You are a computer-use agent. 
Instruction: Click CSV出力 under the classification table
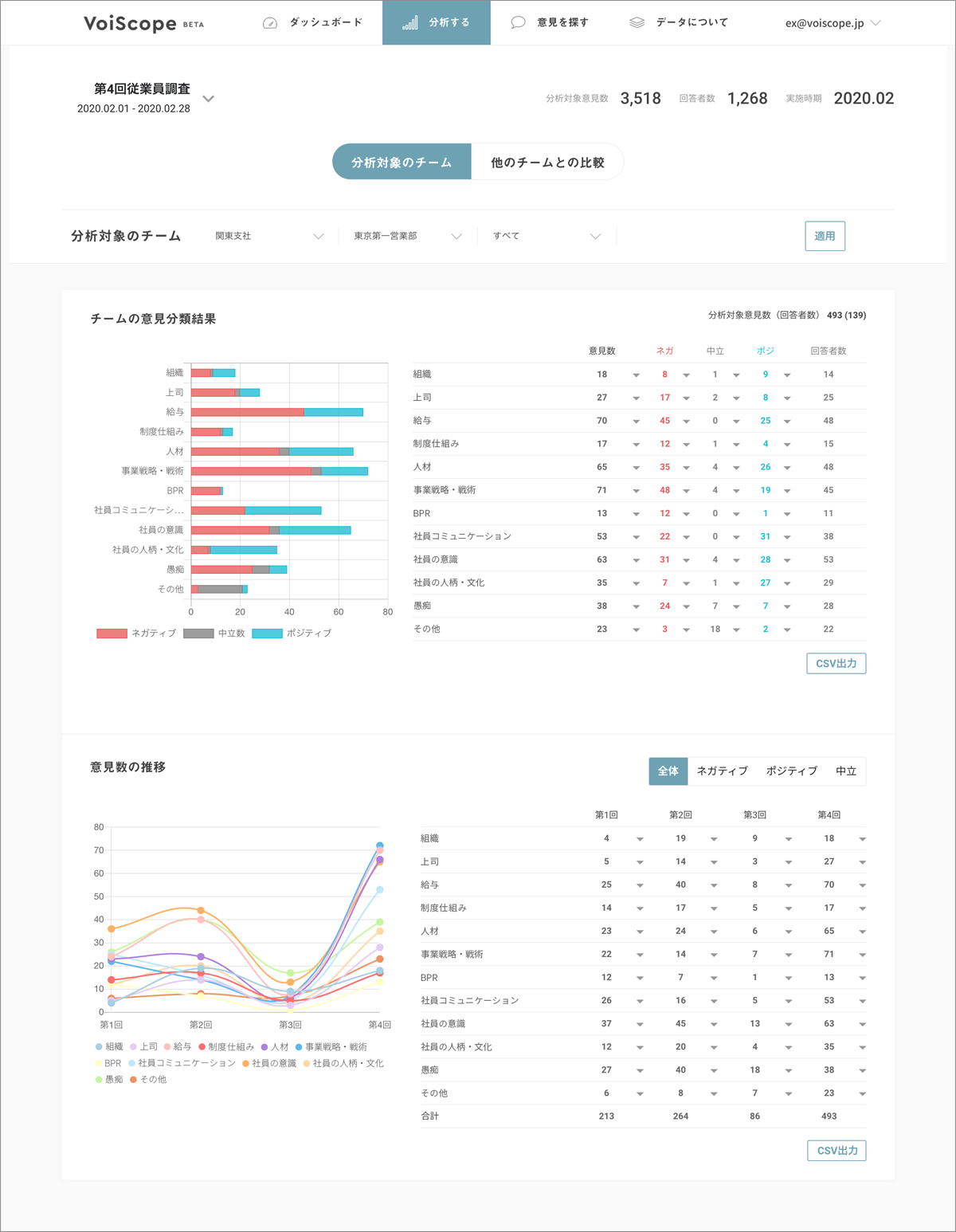pos(836,663)
